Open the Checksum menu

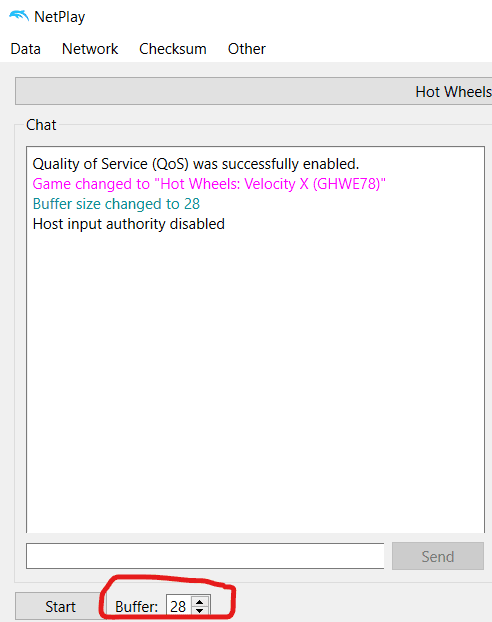pyautogui.click(x=173, y=49)
